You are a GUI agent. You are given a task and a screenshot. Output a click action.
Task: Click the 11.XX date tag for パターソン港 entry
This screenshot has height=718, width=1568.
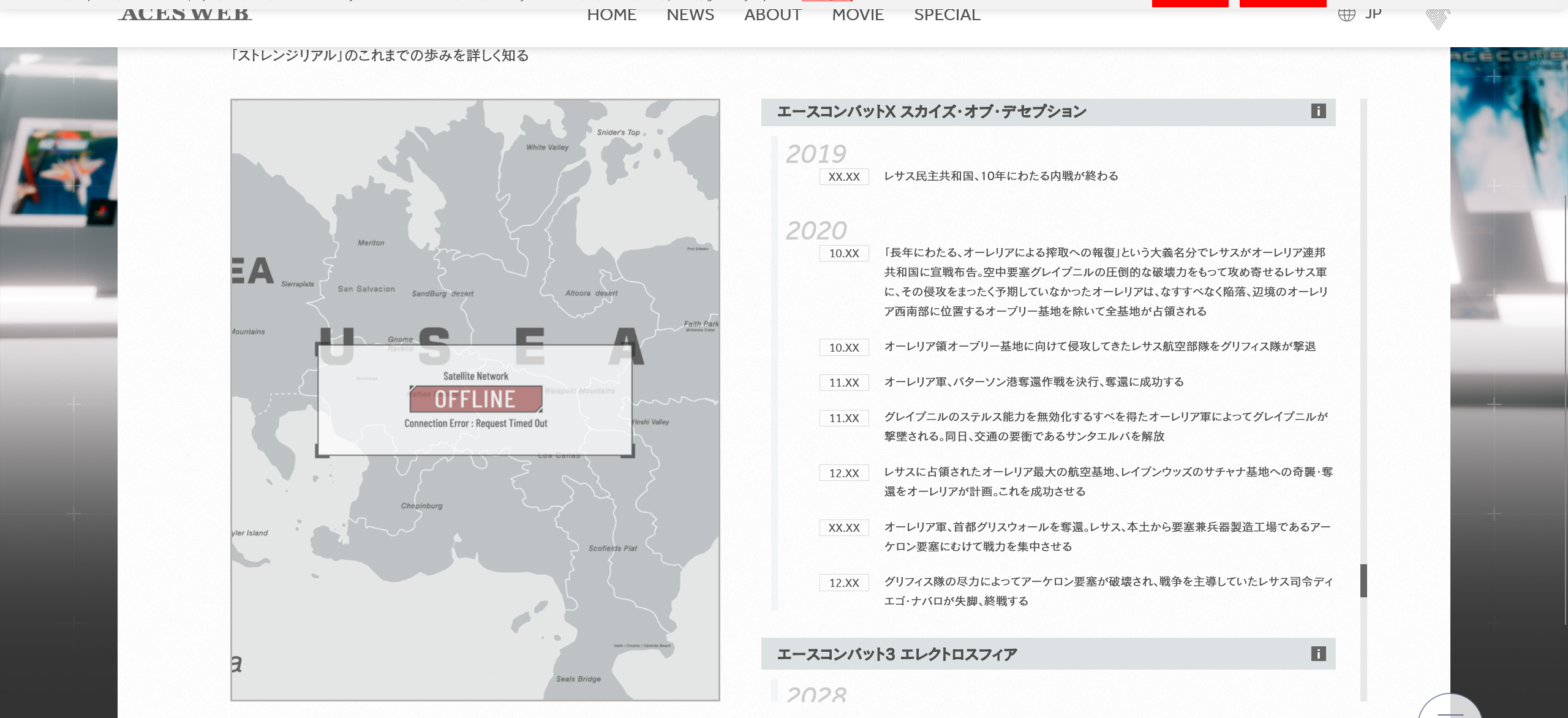[x=844, y=382]
